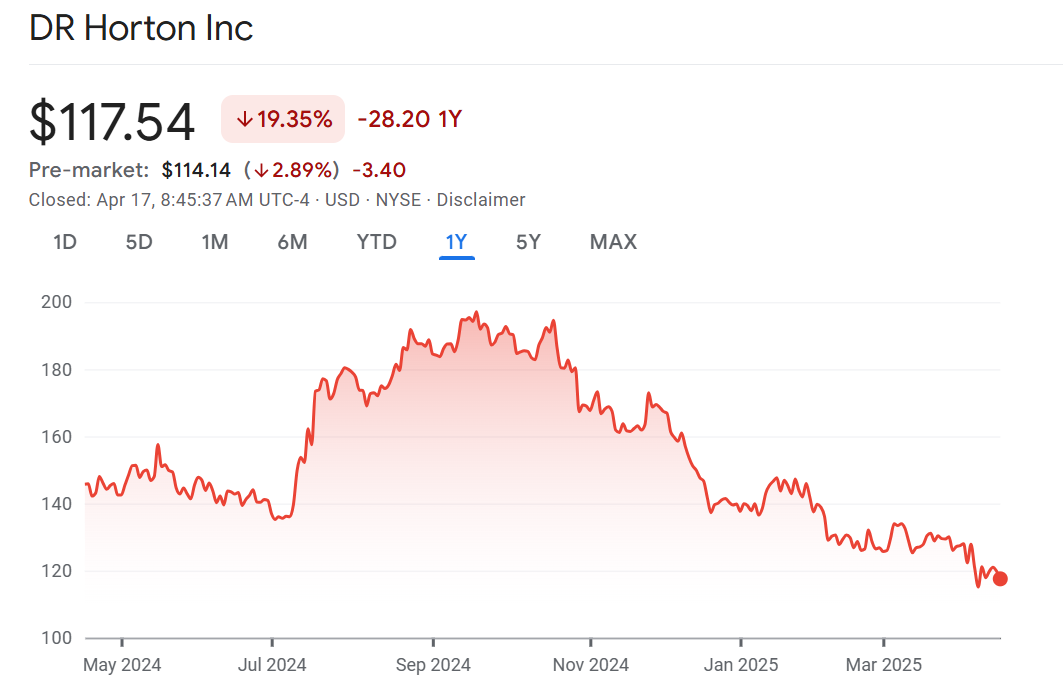Click the pre-market price $114.14

(x=196, y=170)
